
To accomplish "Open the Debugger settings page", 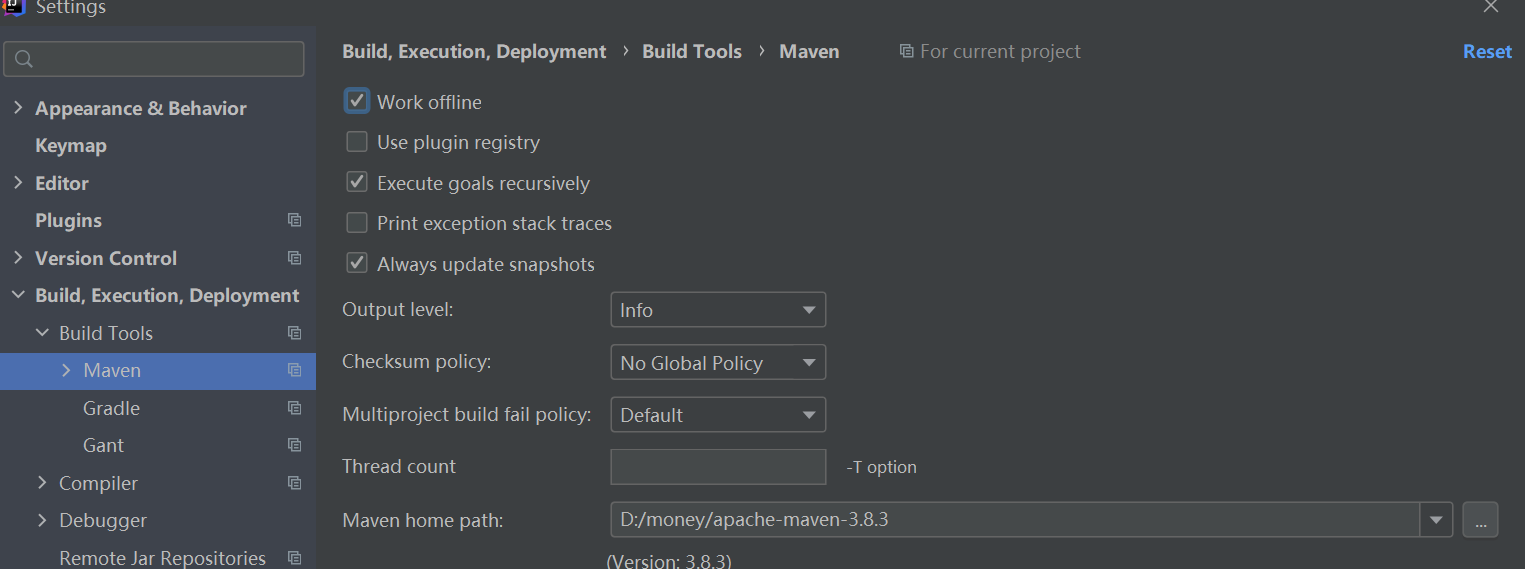I will pyautogui.click(x=103, y=520).
